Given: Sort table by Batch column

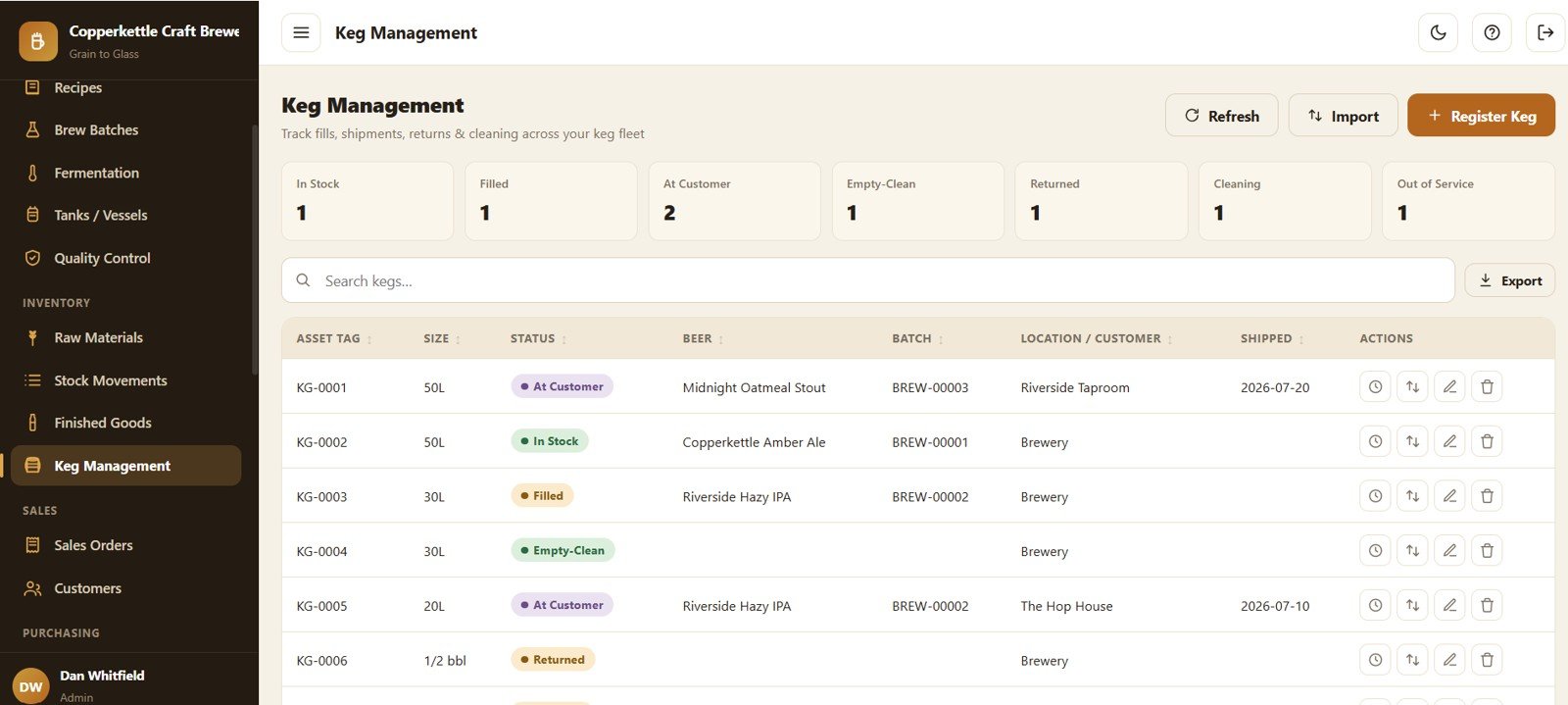Looking at the screenshot, I should tap(917, 338).
